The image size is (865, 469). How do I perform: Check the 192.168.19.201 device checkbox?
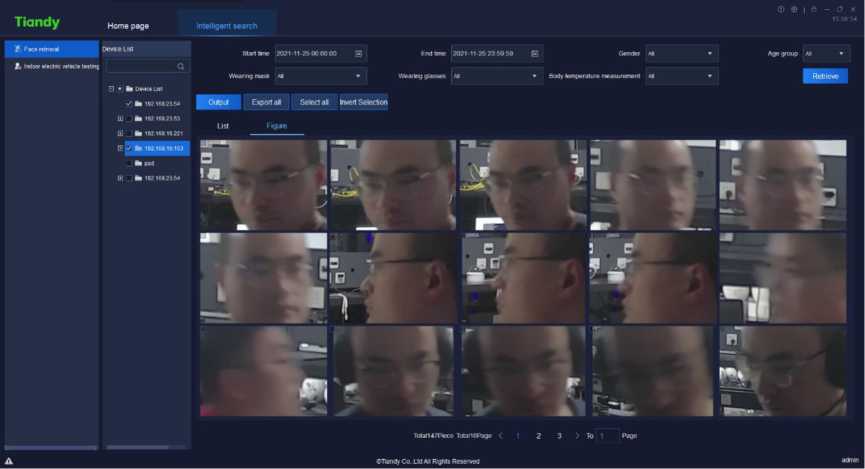click(x=128, y=133)
